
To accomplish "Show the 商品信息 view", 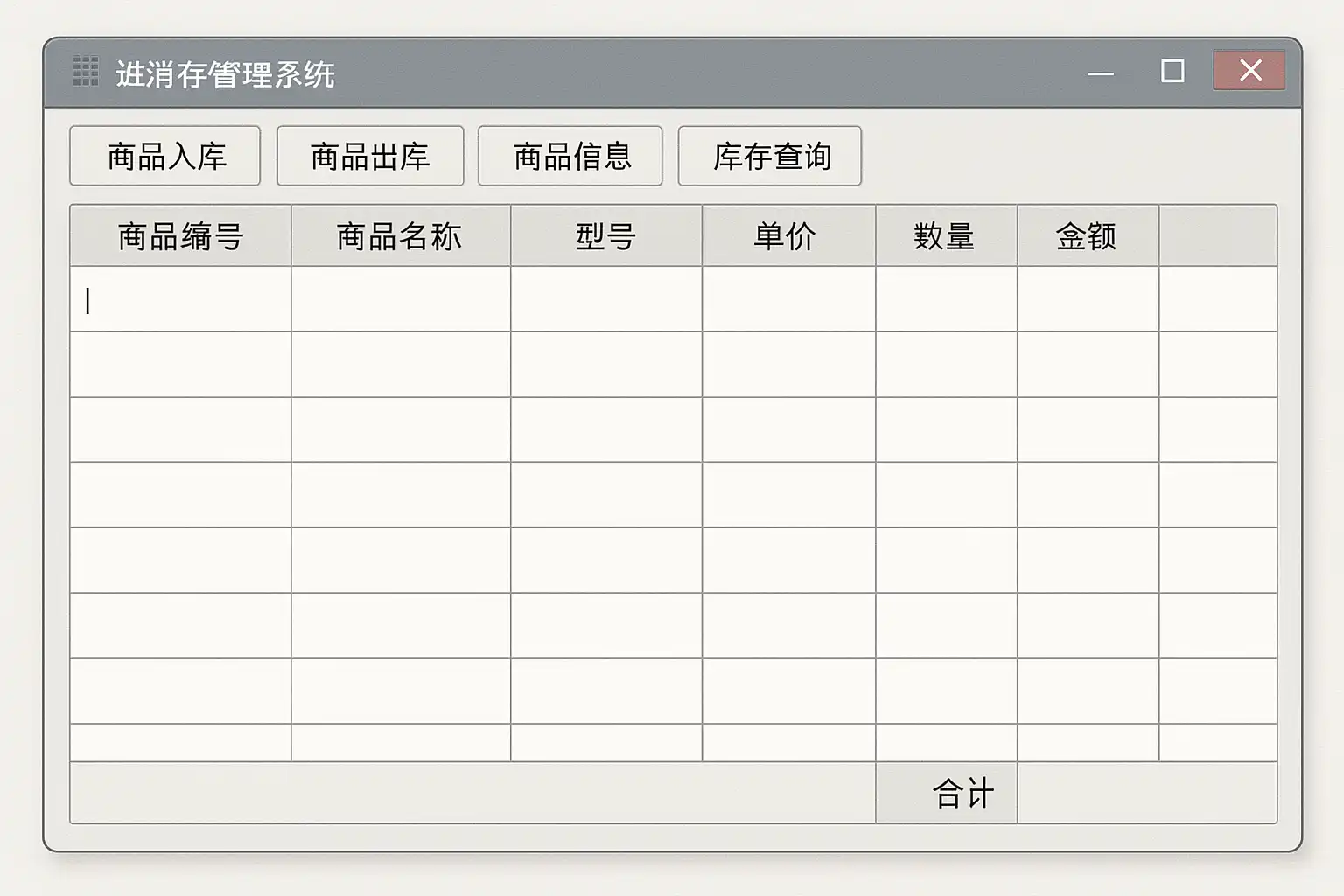I will (x=570, y=157).
